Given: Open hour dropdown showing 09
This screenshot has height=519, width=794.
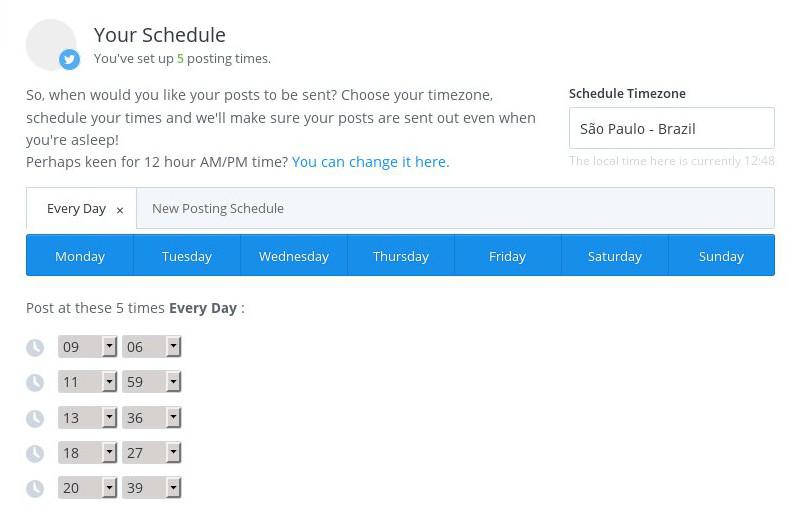Looking at the screenshot, I should point(88,347).
